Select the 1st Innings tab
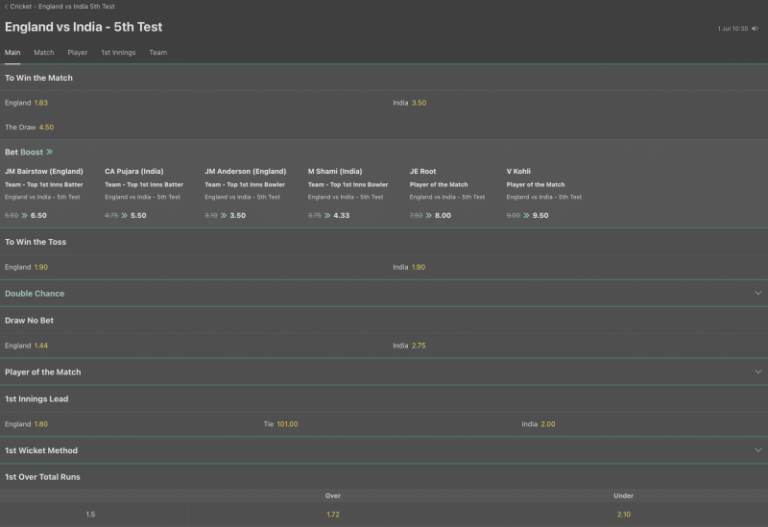 click(118, 52)
